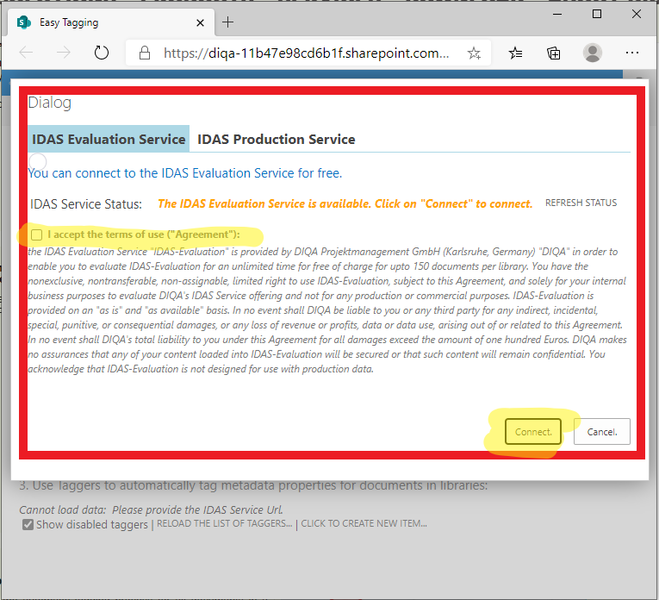Toggle Show disabled taggers checkbox
659x600 pixels.
(x=28, y=524)
